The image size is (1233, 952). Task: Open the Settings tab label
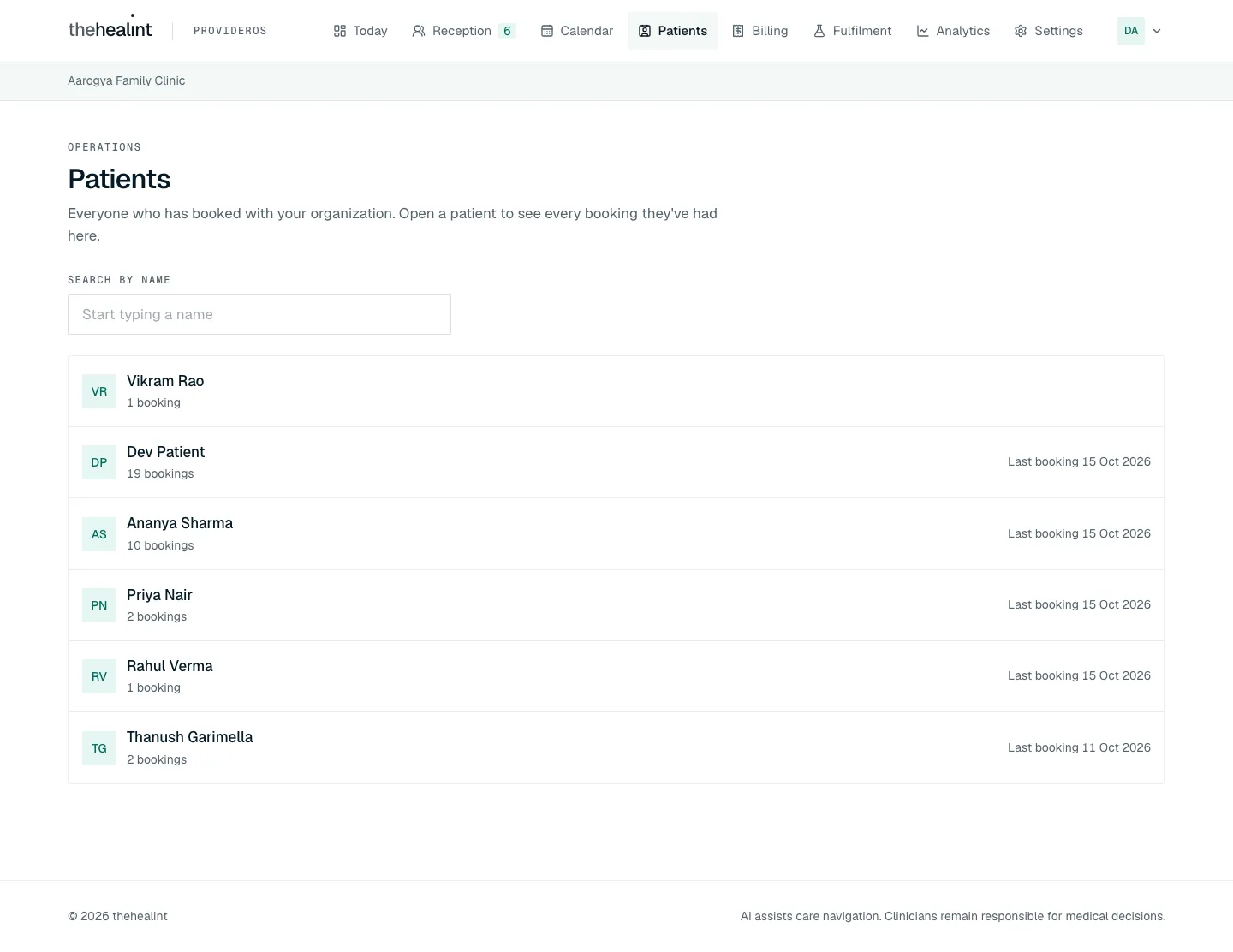[1058, 31]
